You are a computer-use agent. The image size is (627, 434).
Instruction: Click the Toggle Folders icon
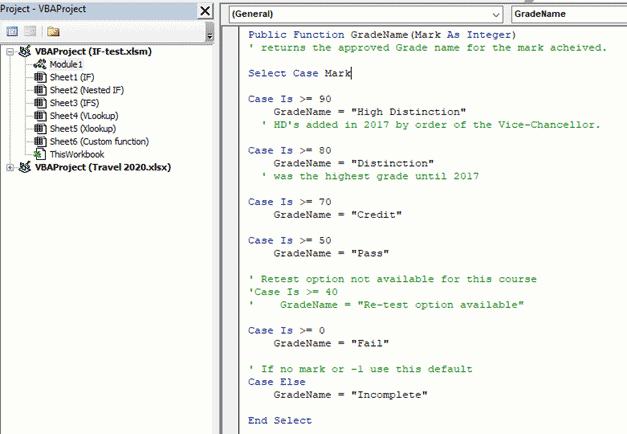52,32
